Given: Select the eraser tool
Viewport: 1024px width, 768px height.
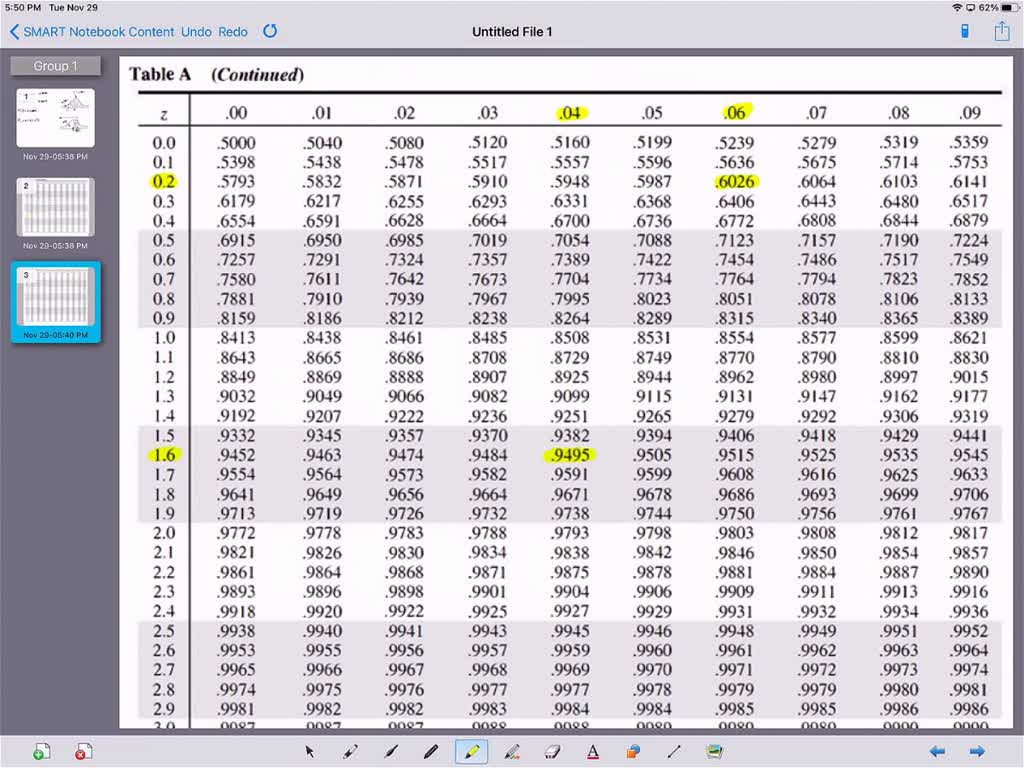Looking at the screenshot, I should pyautogui.click(x=551, y=751).
